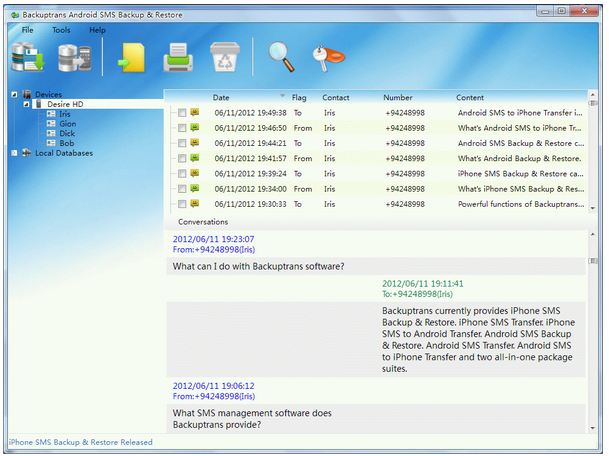Viewport: 609px width, 456px height.
Task: Check the box for the 19:30:33 message
Action: 182,204
